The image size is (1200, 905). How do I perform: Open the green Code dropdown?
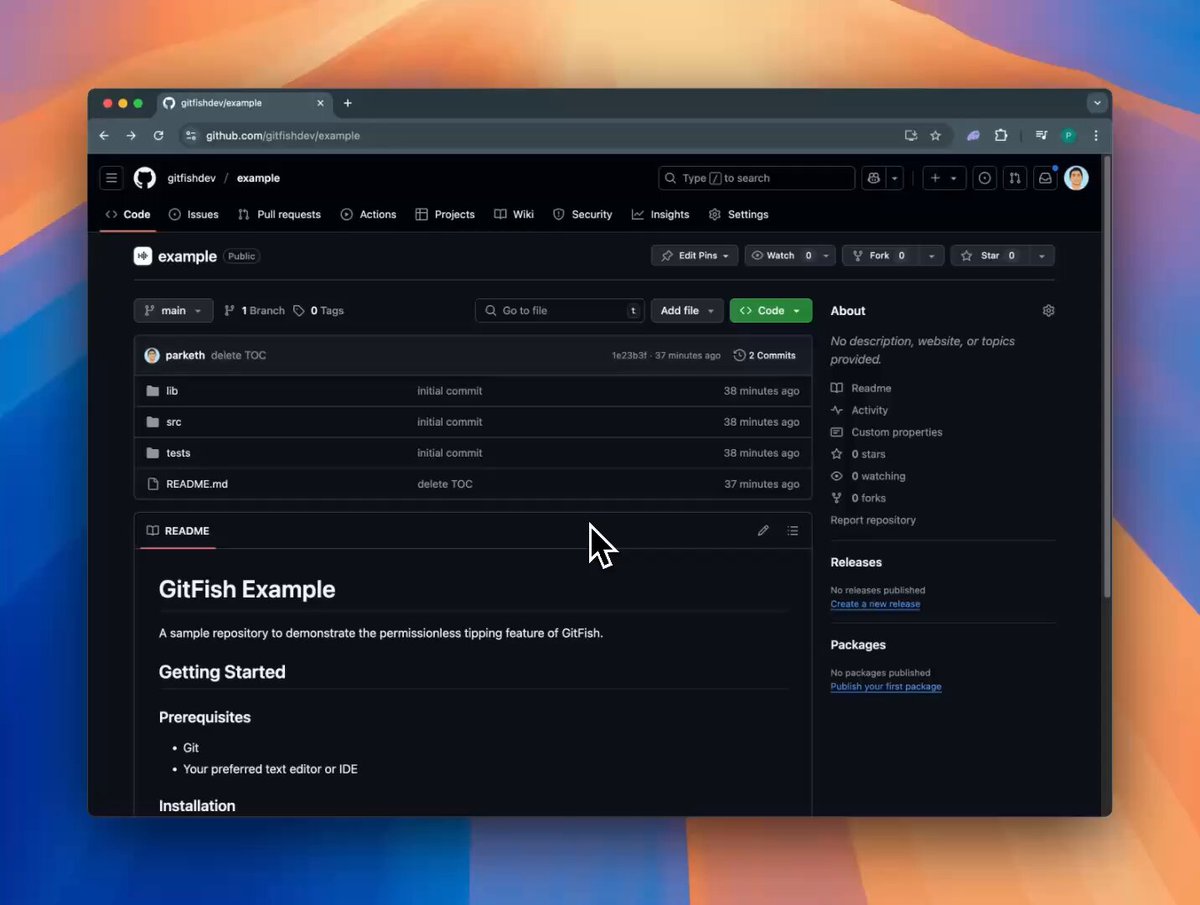coord(771,311)
